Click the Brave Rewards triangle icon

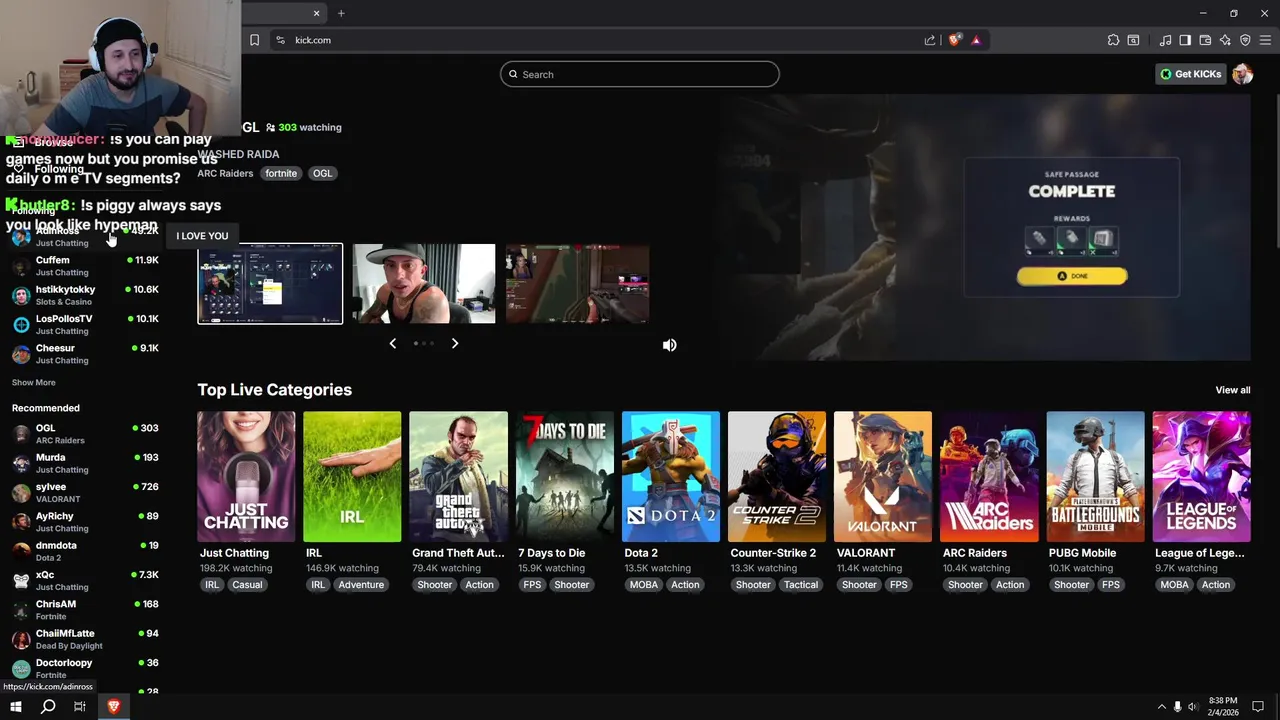coord(976,40)
